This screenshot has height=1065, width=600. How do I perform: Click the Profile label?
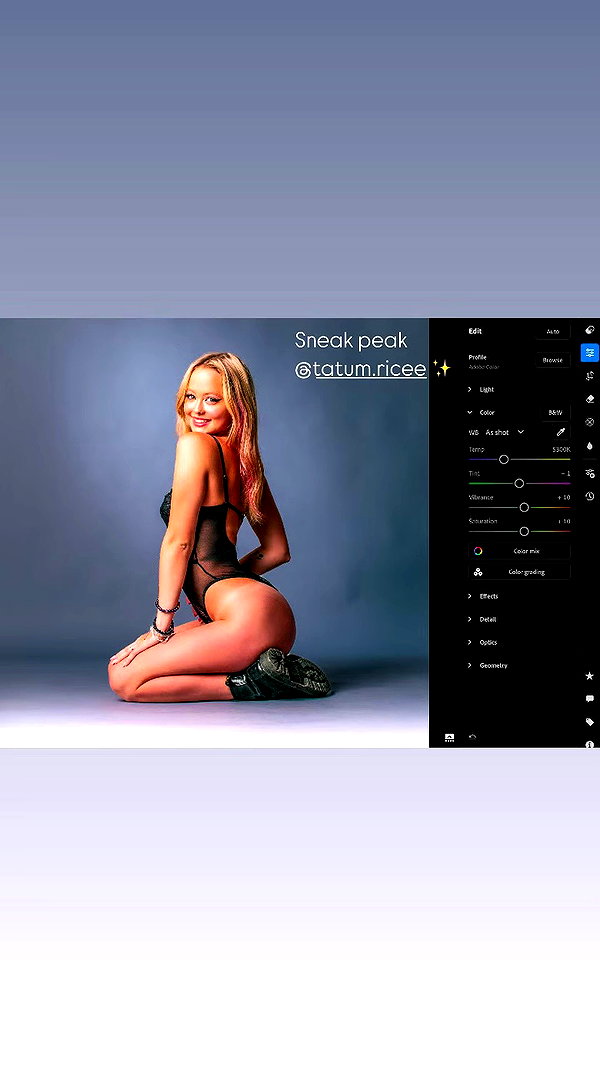click(x=477, y=357)
